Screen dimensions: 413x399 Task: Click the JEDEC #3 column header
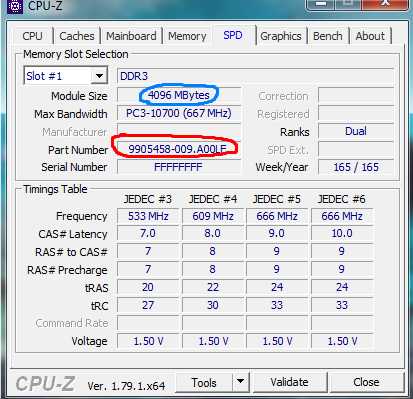[x=148, y=199]
